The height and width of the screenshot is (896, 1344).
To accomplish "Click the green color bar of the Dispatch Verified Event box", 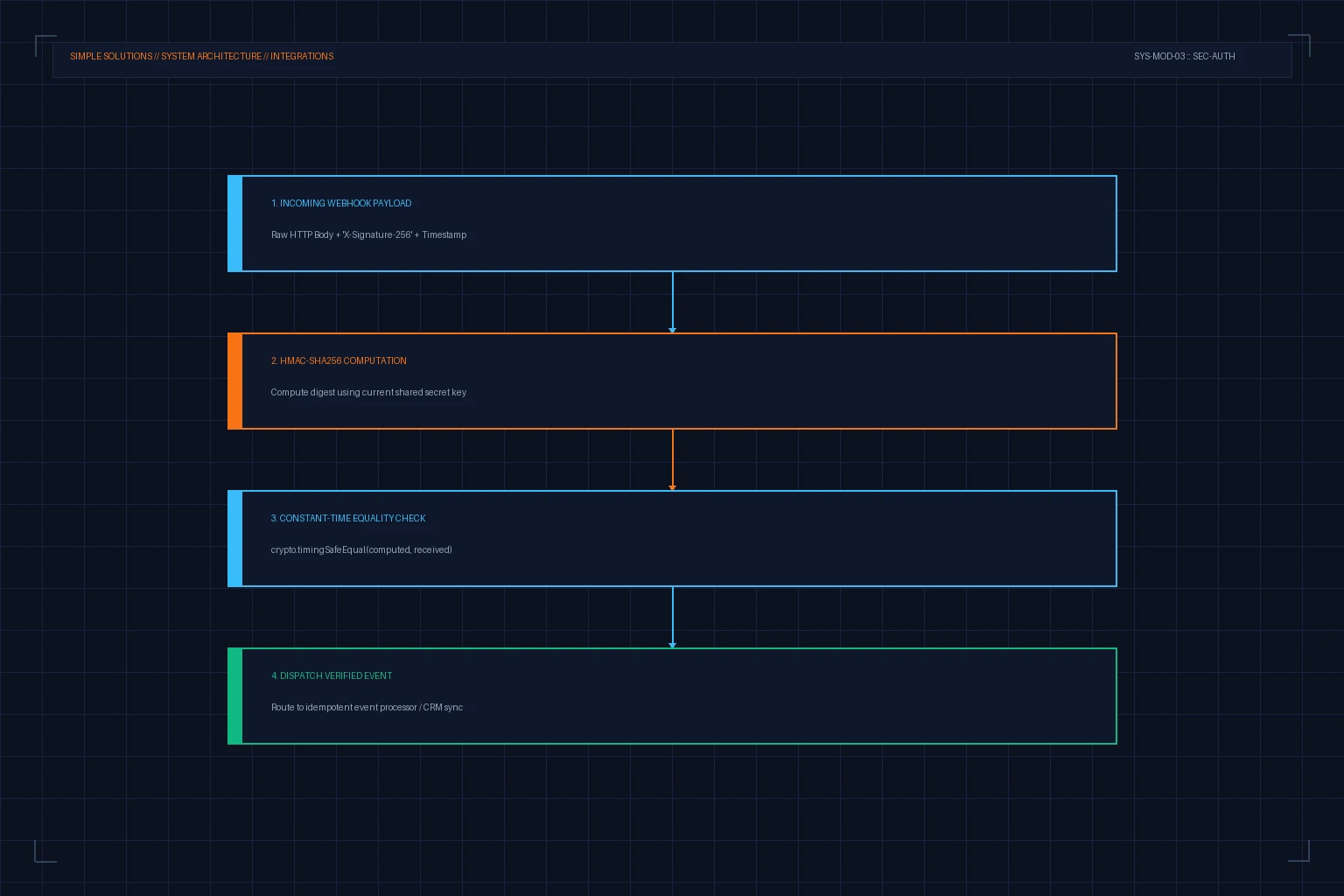I will click(234, 696).
